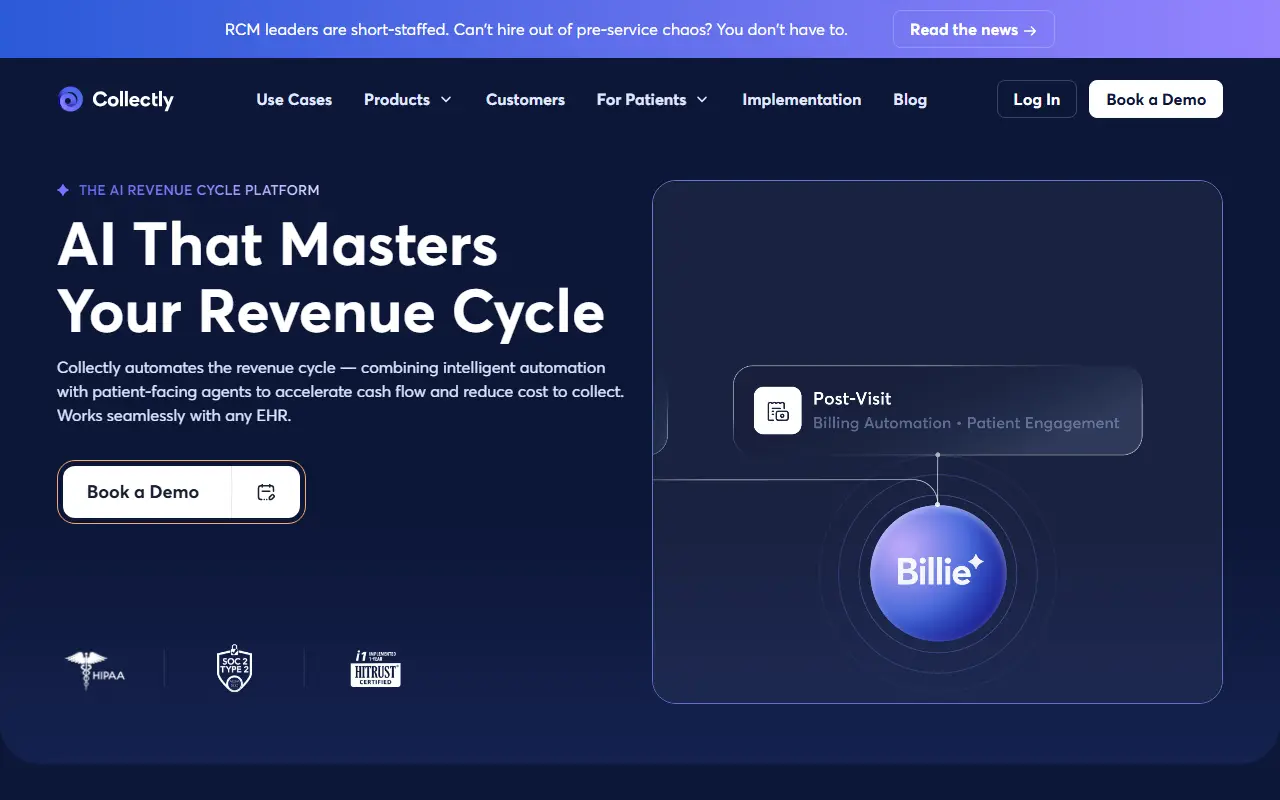Click the SOC 2 Type 2 badge
The image size is (1280, 800).
click(234, 668)
